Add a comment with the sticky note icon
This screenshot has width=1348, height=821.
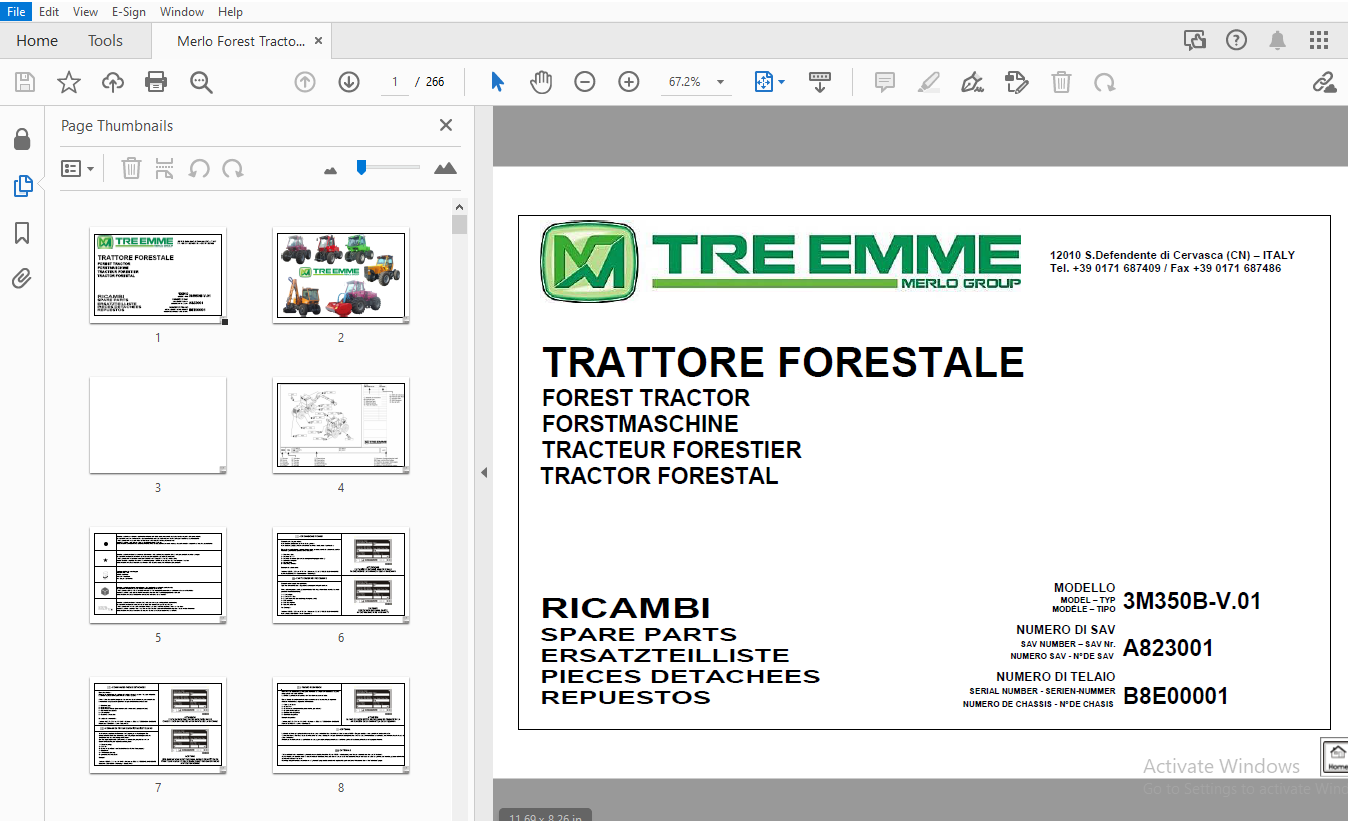tap(885, 82)
